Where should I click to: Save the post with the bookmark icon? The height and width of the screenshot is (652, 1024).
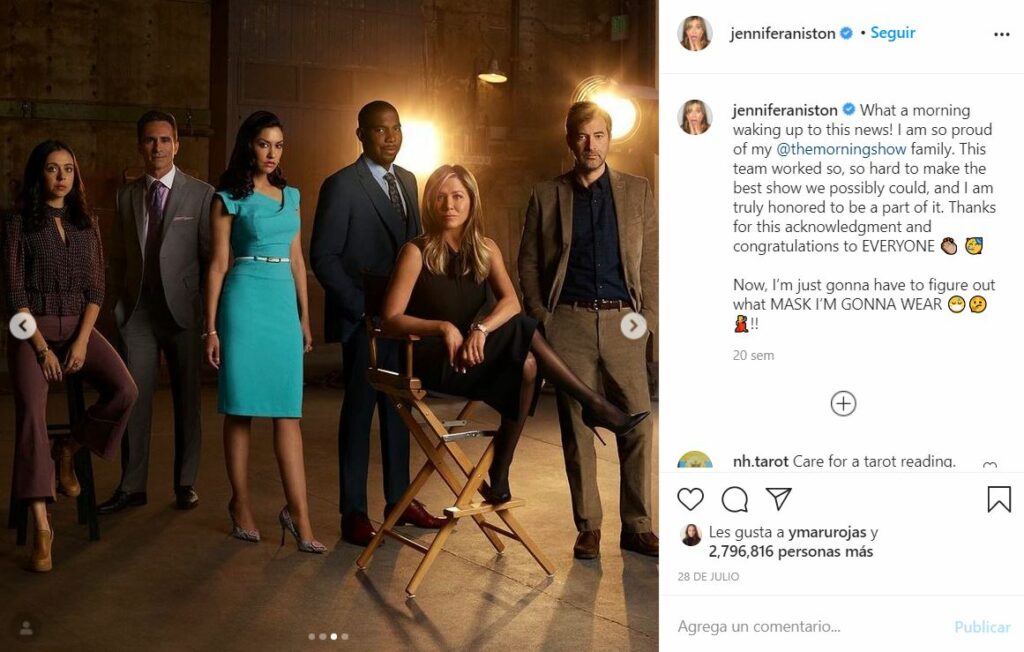(999, 499)
